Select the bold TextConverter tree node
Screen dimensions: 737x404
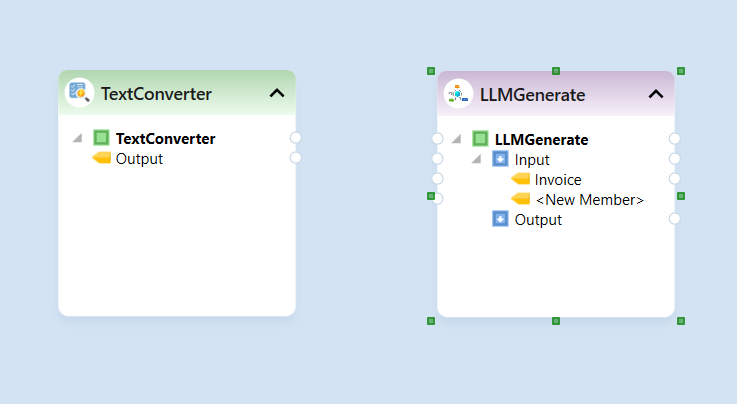165,139
